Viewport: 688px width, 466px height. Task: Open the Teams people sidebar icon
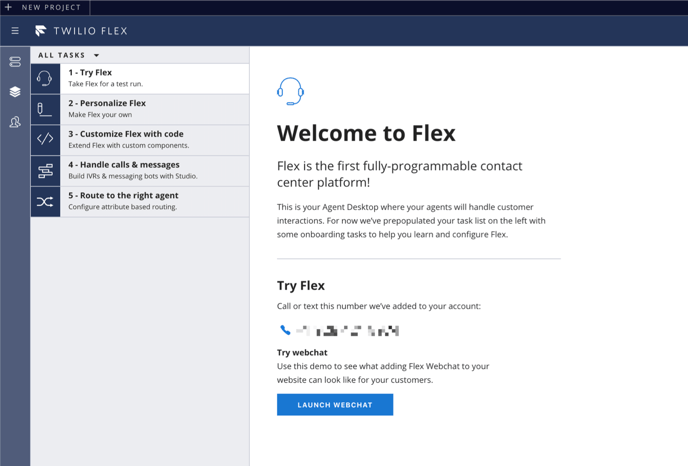click(15, 122)
